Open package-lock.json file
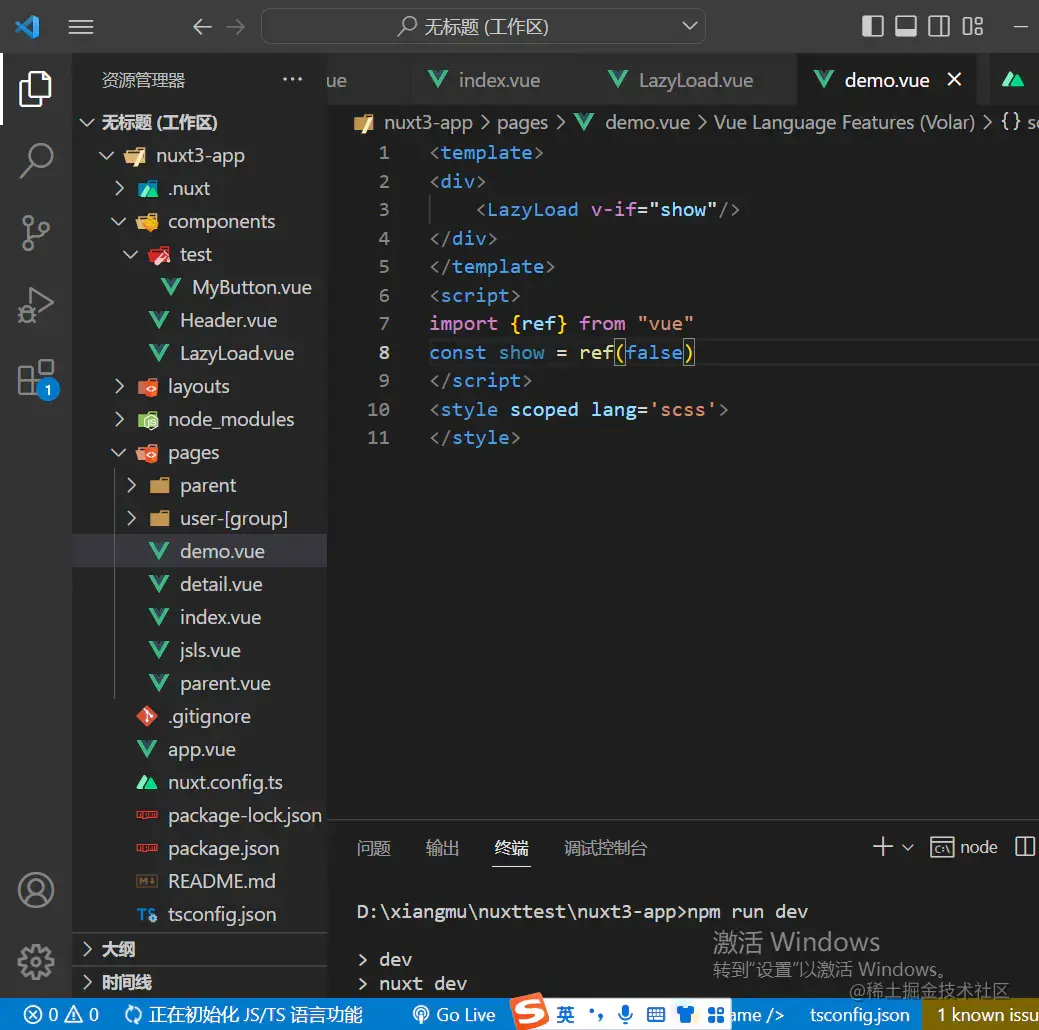The width and height of the screenshot is (1039, 1030). [200, 816]
